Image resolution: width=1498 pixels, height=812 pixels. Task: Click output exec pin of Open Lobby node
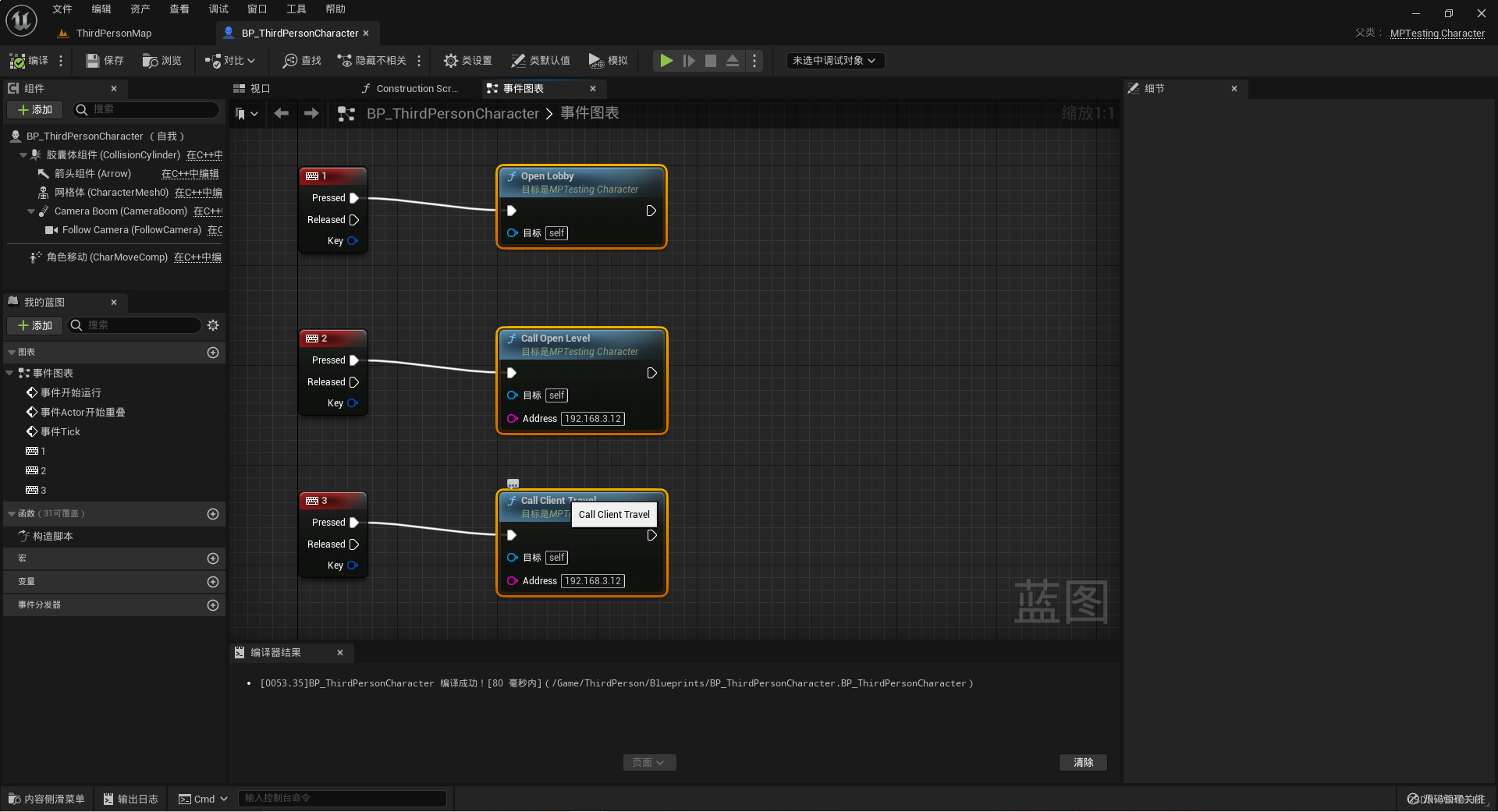tap(651, 211)
